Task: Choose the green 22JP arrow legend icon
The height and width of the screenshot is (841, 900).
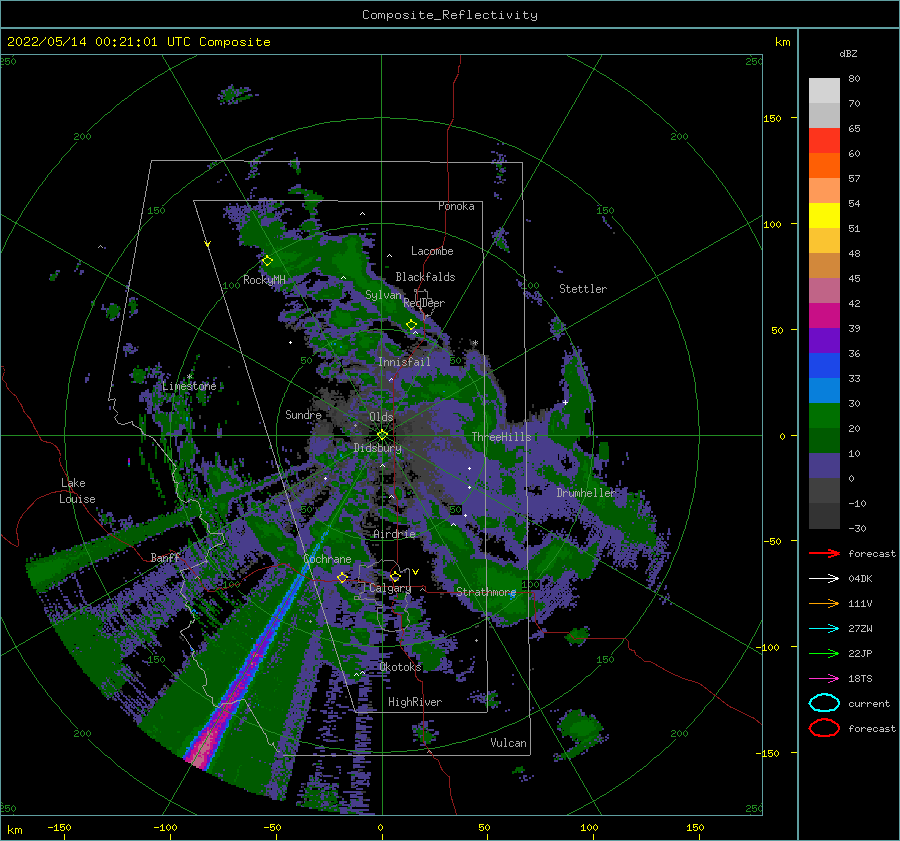Action: coord(824,653)
